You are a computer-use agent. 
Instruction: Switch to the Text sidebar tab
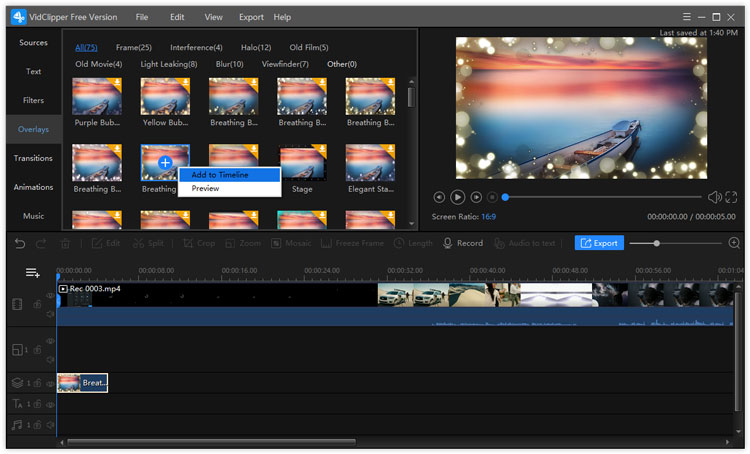coord(33,71)
